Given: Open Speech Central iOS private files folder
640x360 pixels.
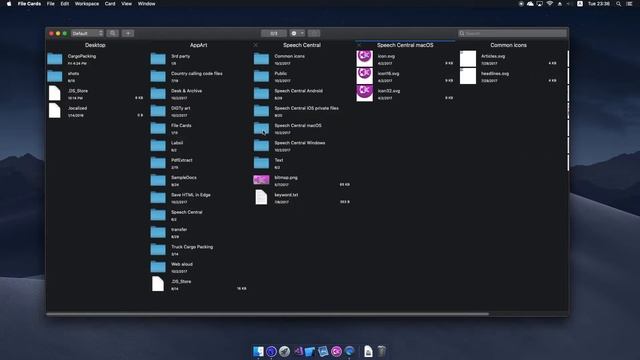Looking at the screenshot, I should pos(261,111).
